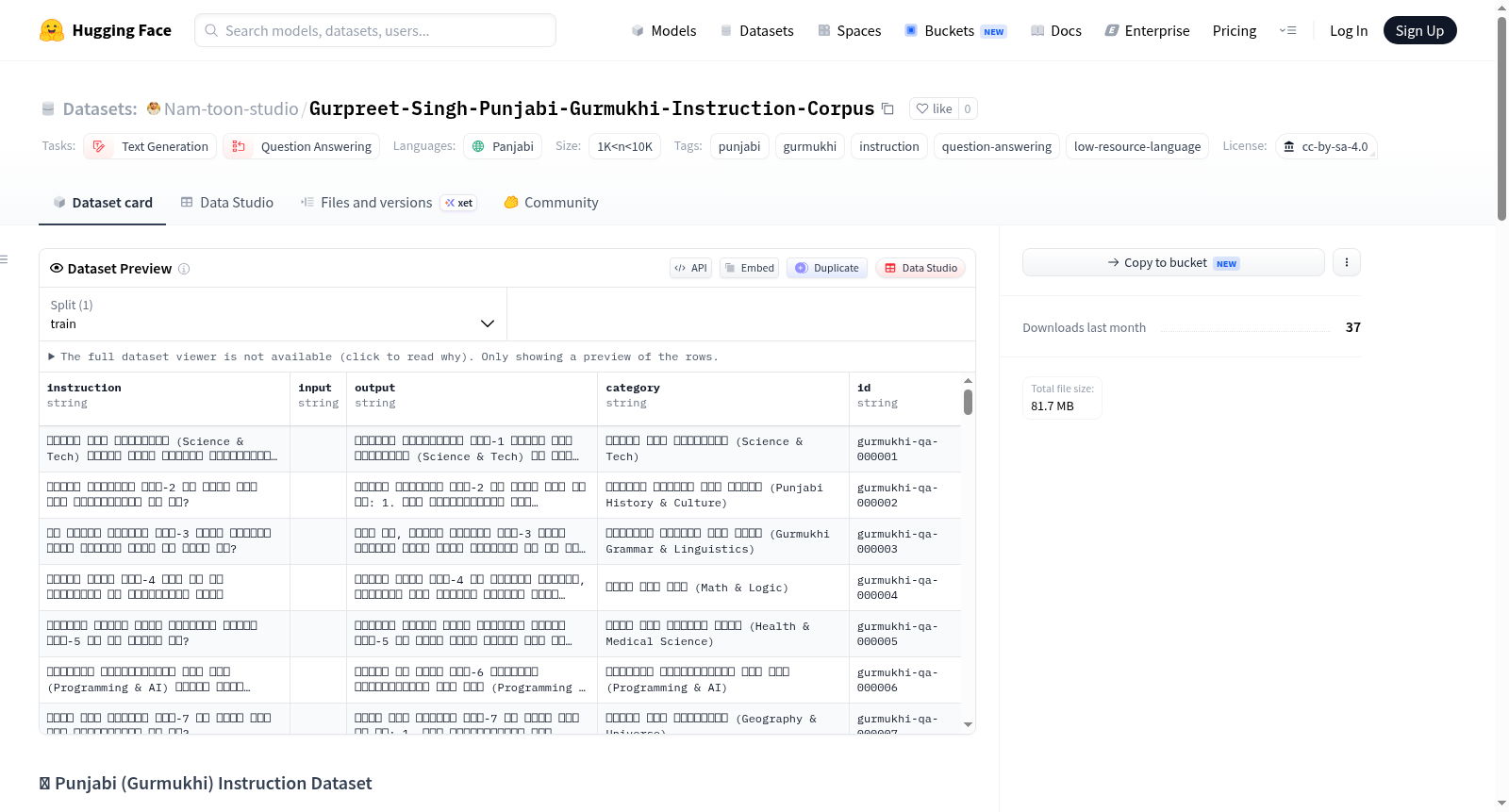Go to Spaces

coord(850,30)
